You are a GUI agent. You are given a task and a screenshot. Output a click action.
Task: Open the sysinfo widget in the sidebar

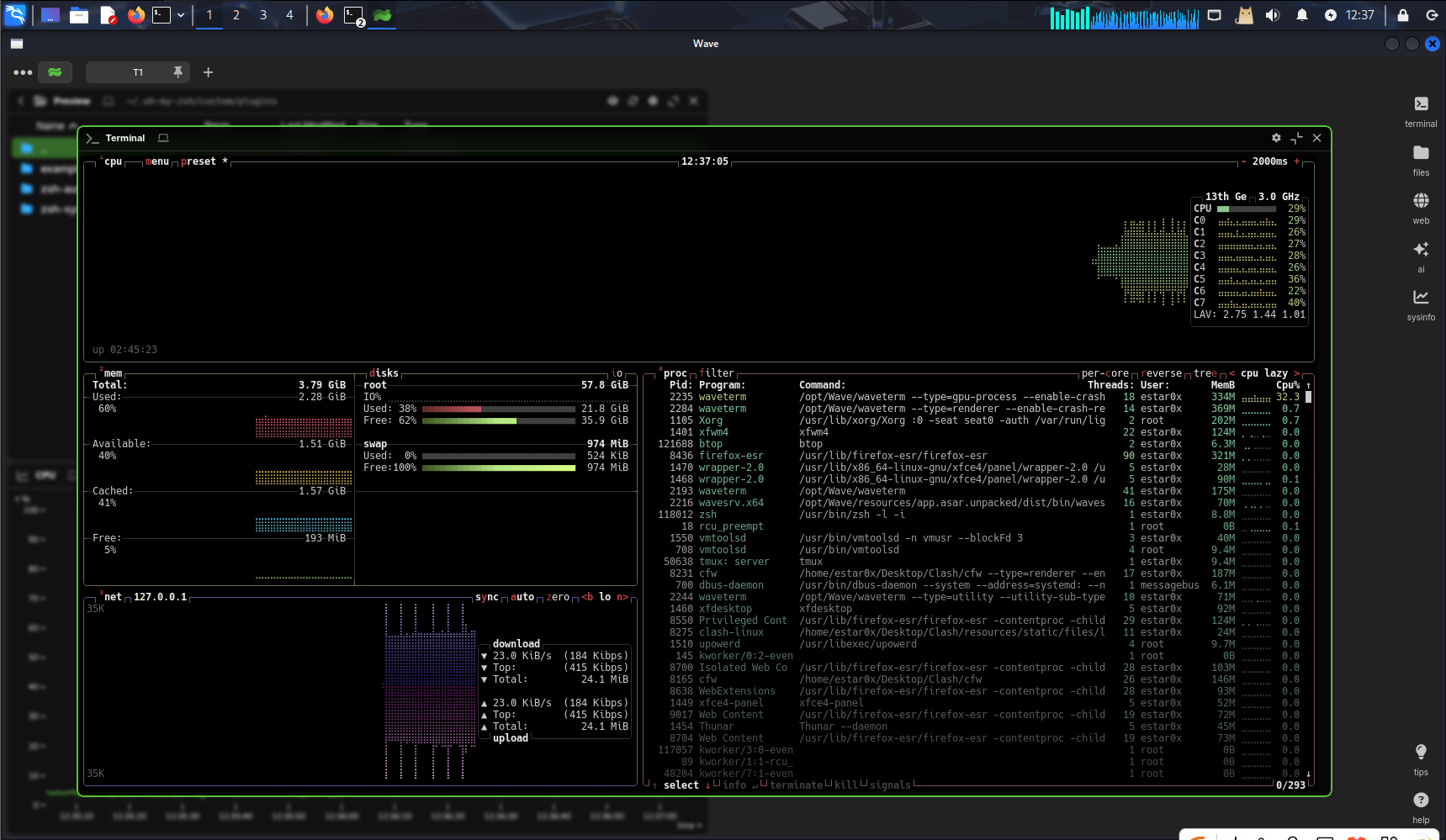coord(1421,304)
